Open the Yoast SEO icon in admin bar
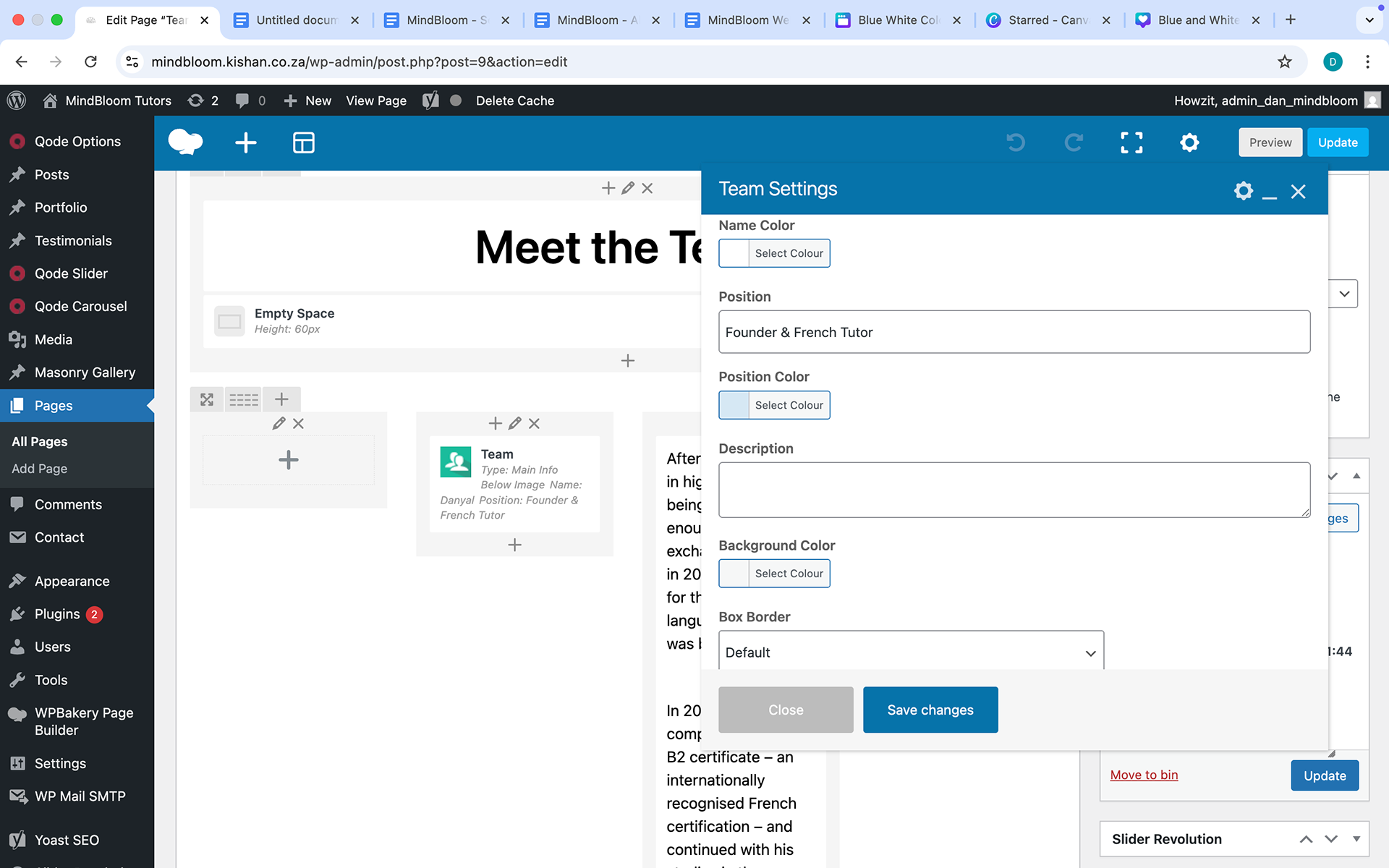This screenshot has height=868, width=1389. click(430, 101)
